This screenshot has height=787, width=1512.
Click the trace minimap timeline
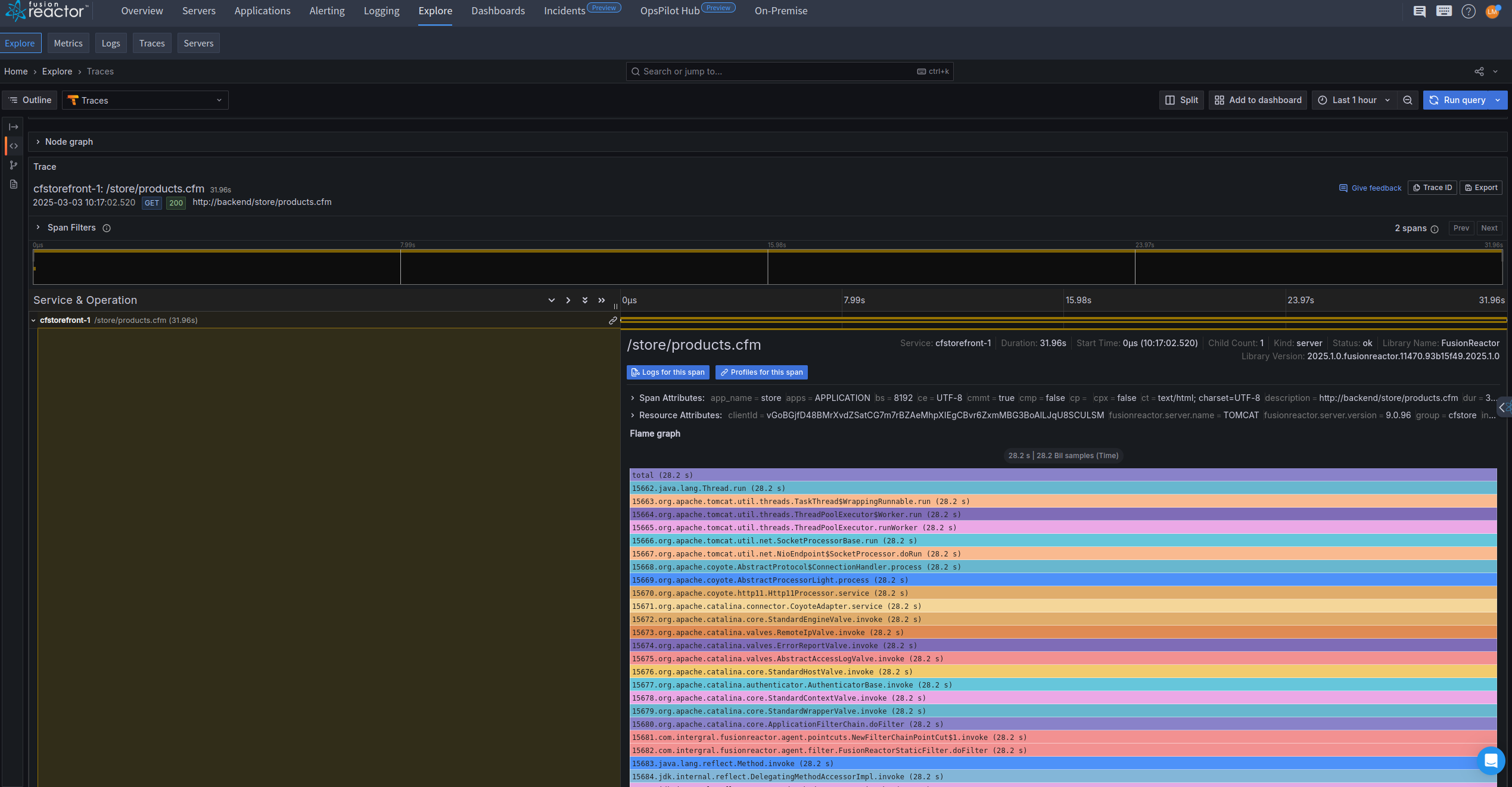click(767, 267)
